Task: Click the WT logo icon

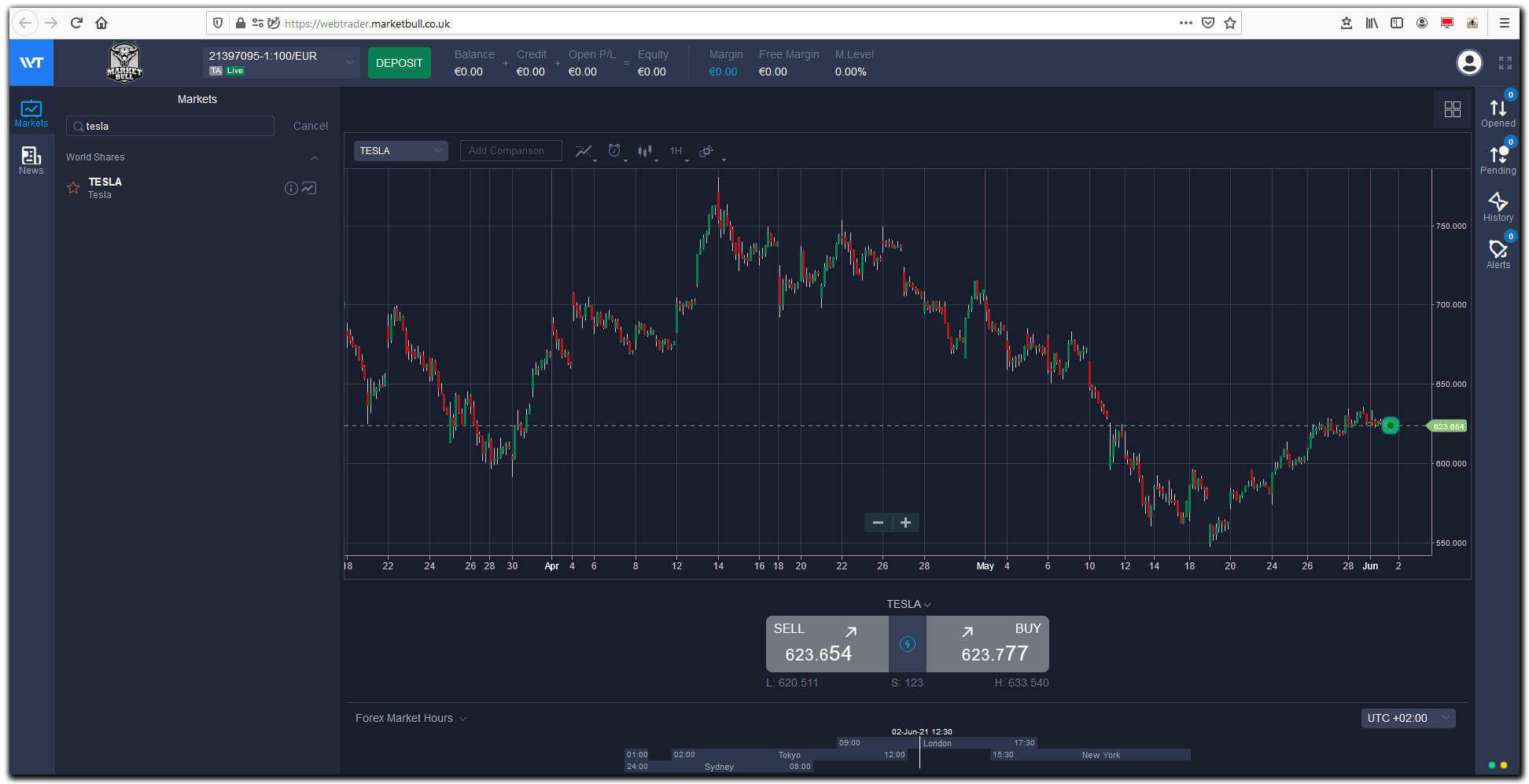Action: [31, 62]
